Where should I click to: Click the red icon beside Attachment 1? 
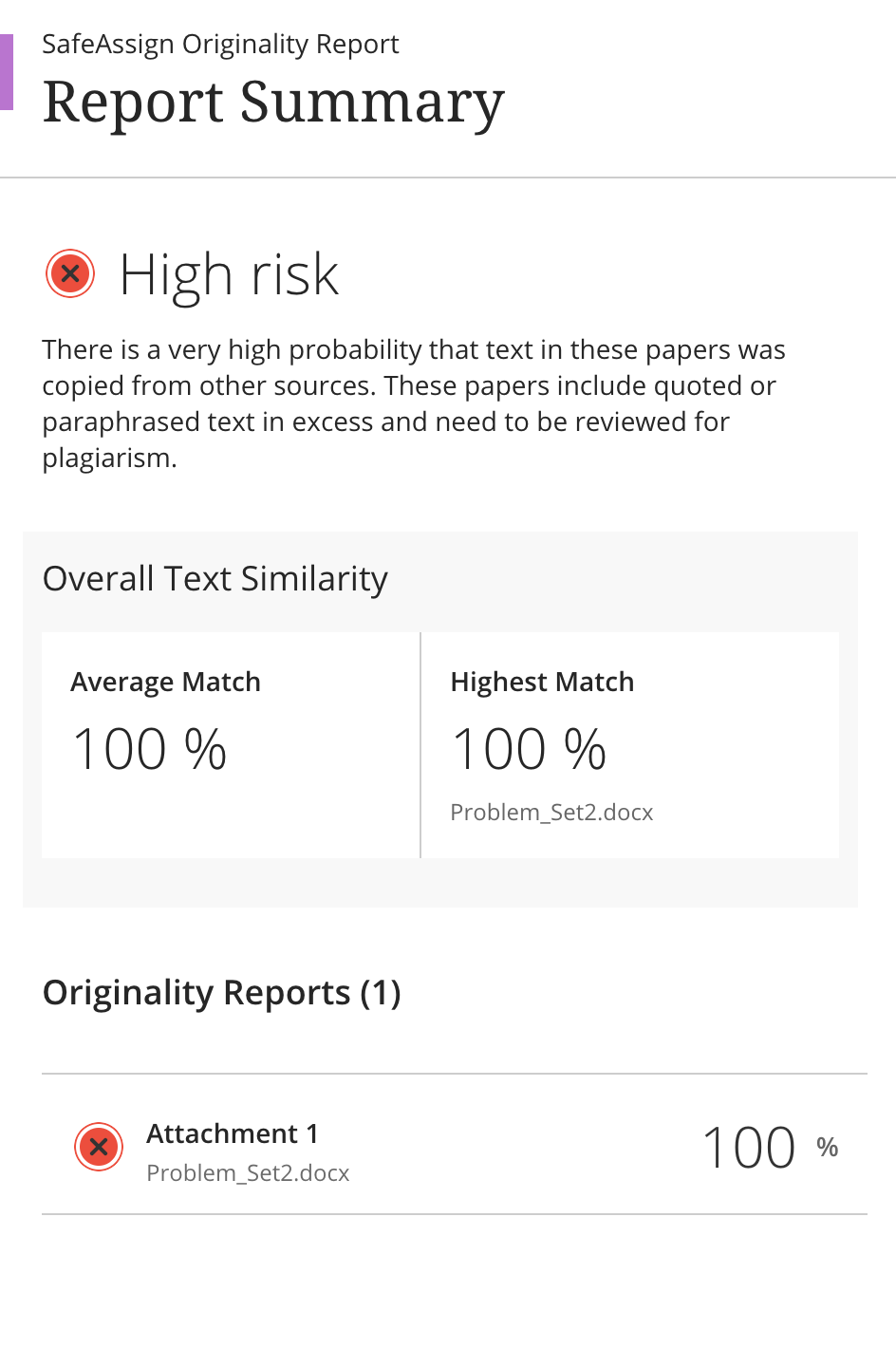point(99,1147)
